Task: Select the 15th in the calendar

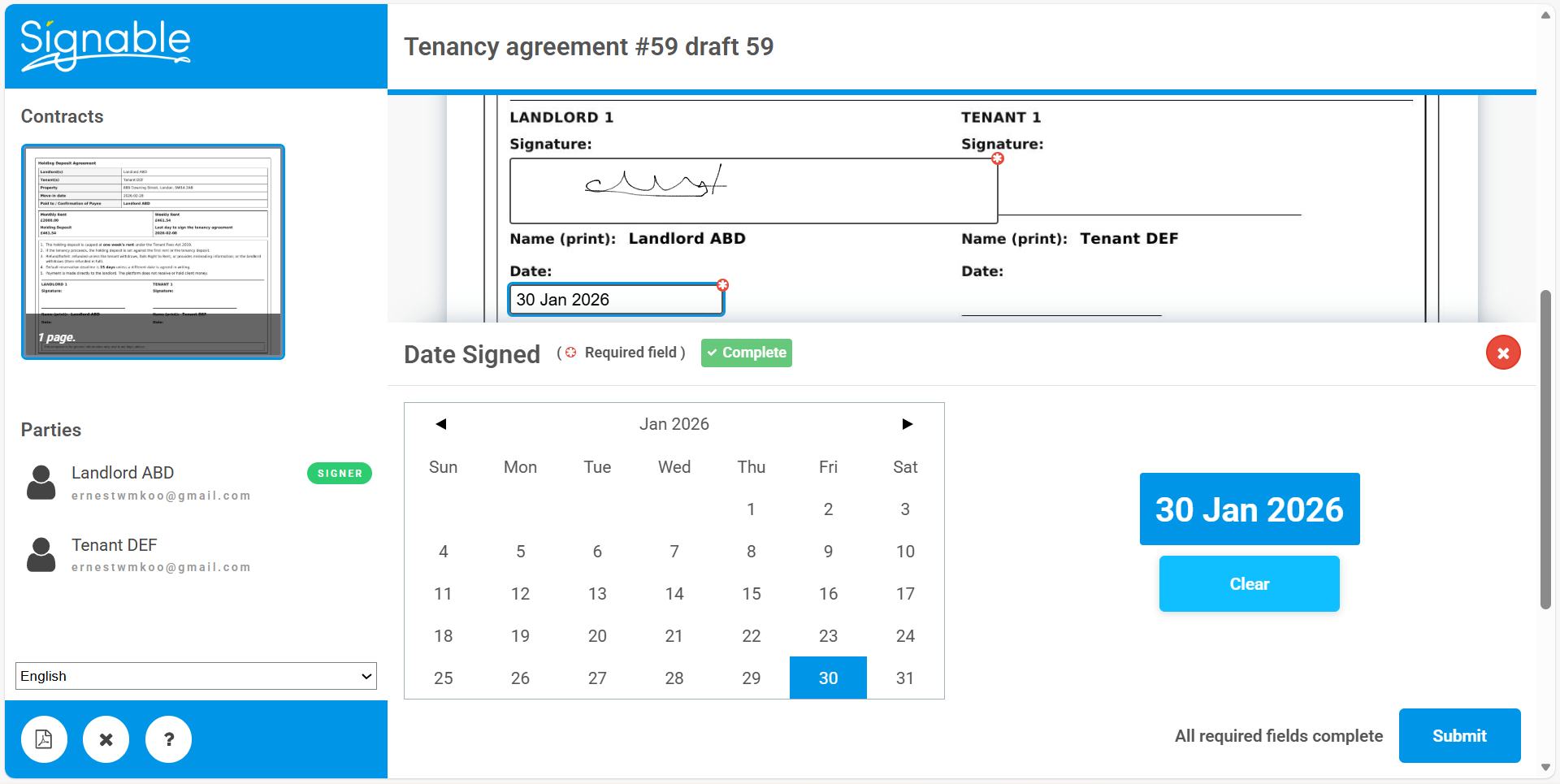Action: coord(751,594)
